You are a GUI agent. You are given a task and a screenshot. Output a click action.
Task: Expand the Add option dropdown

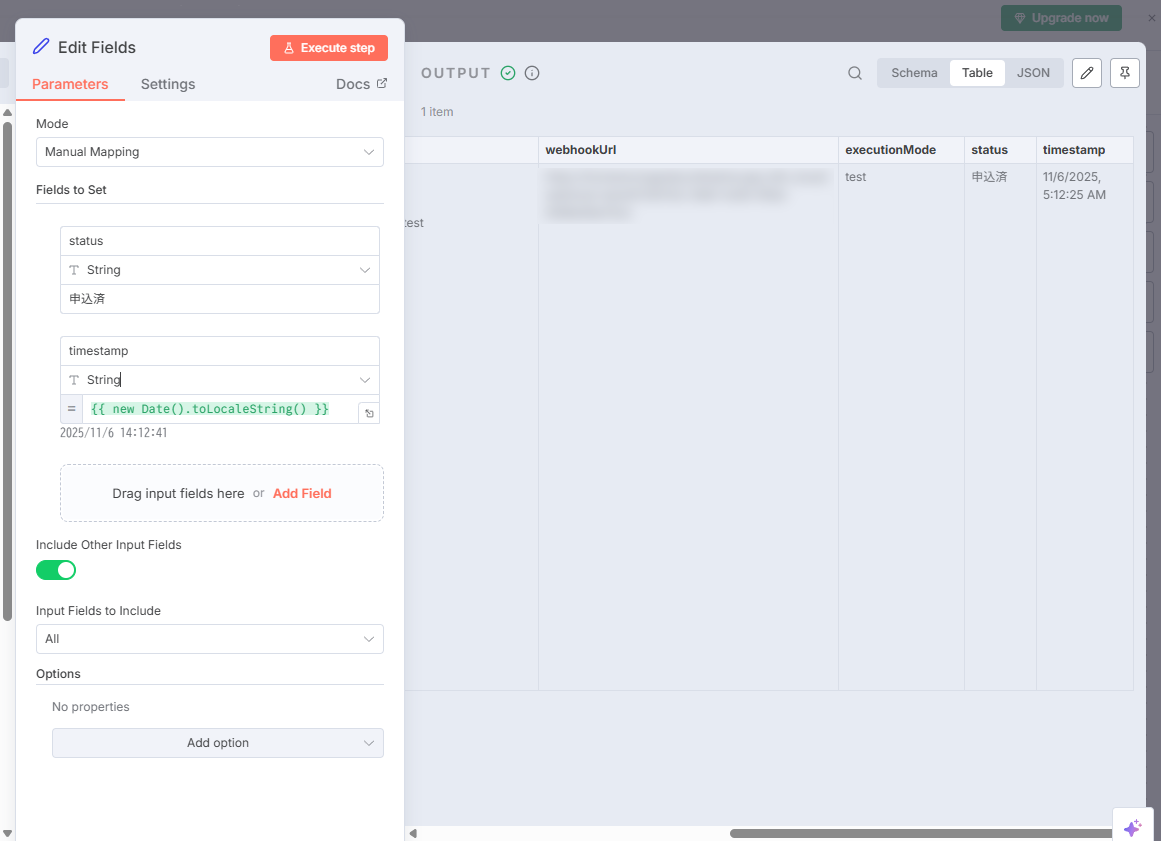218,743
